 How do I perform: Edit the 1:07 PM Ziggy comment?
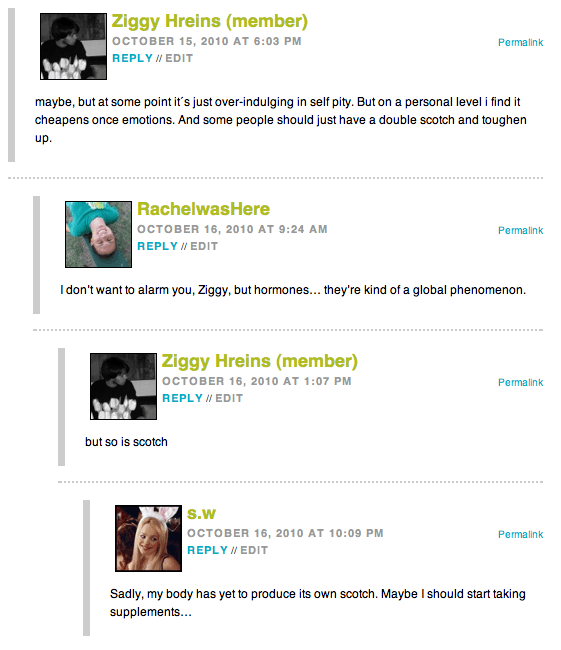coord(229,398)
